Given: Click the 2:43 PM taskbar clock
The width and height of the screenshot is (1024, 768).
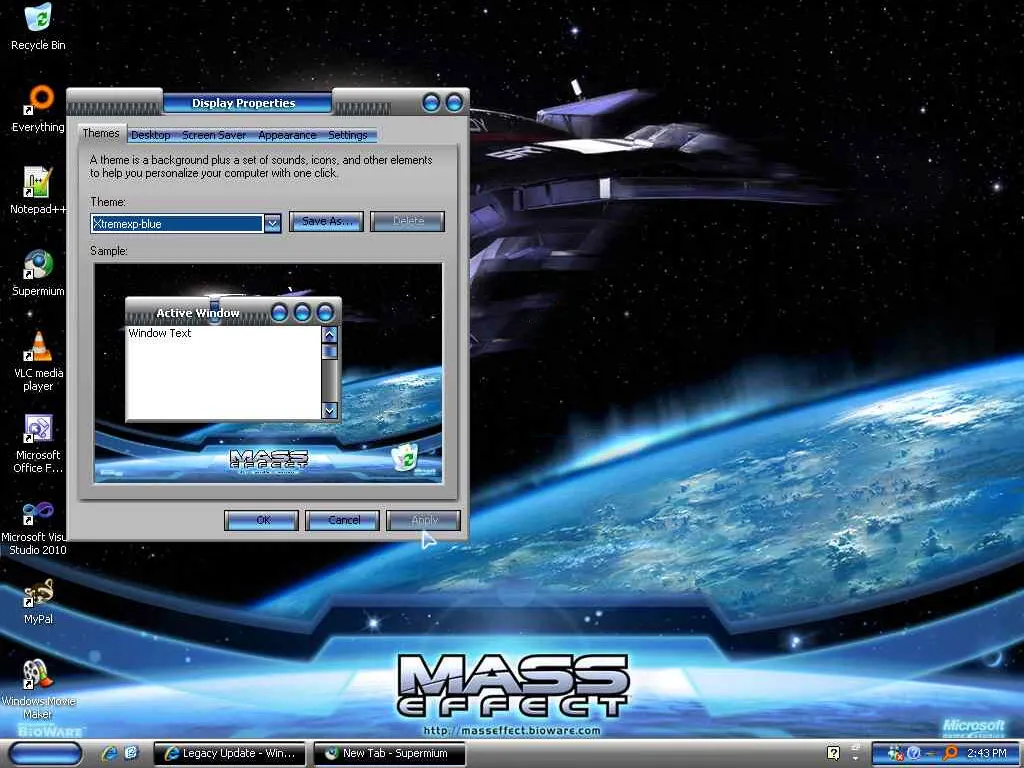Looking at the screenshot, I should pyautogui.click(x=987, y=753).
